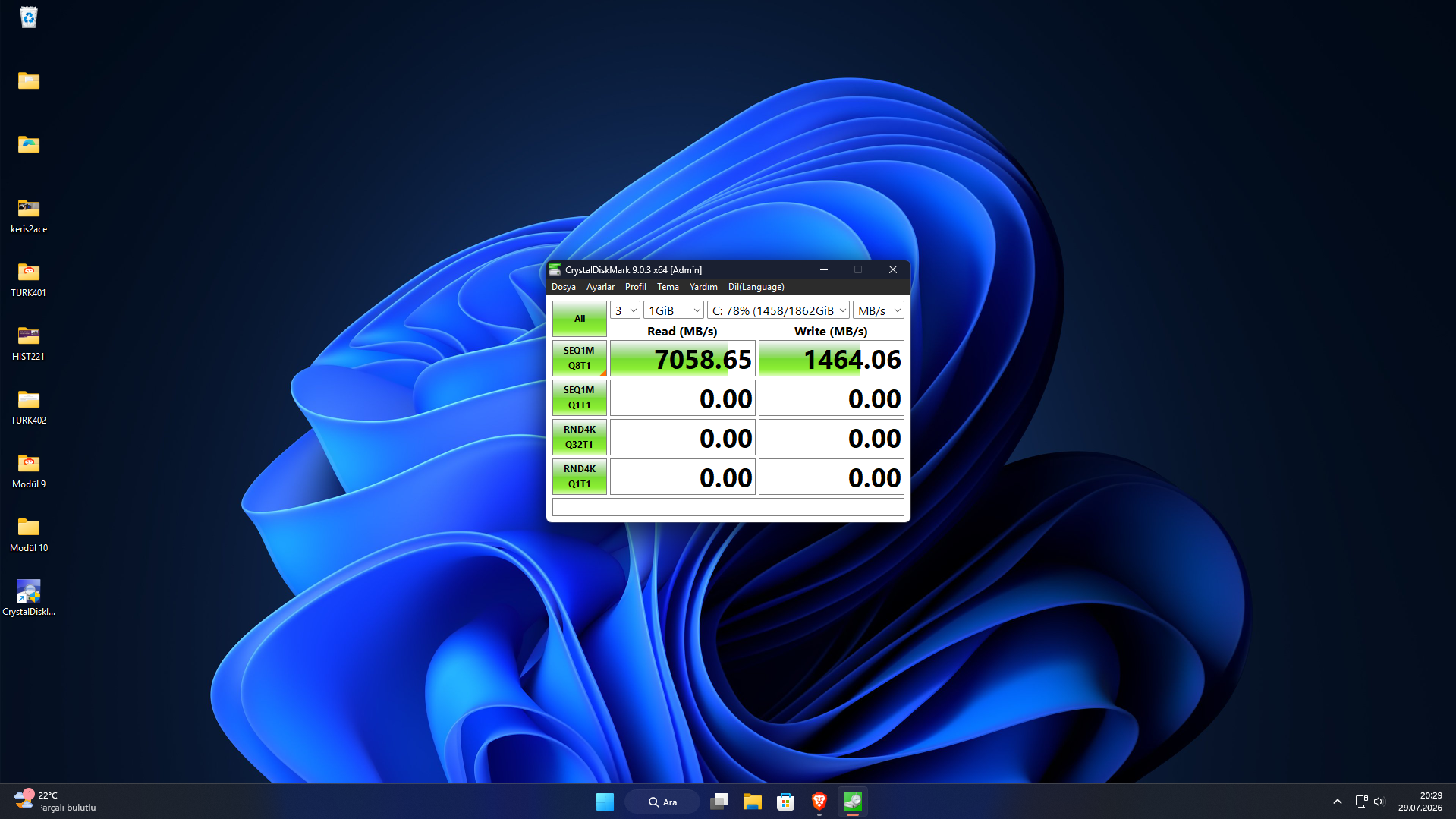Start the RND4K Q32T1 test
Viewport: 1456px width, 819px height.
click(580, 437)
